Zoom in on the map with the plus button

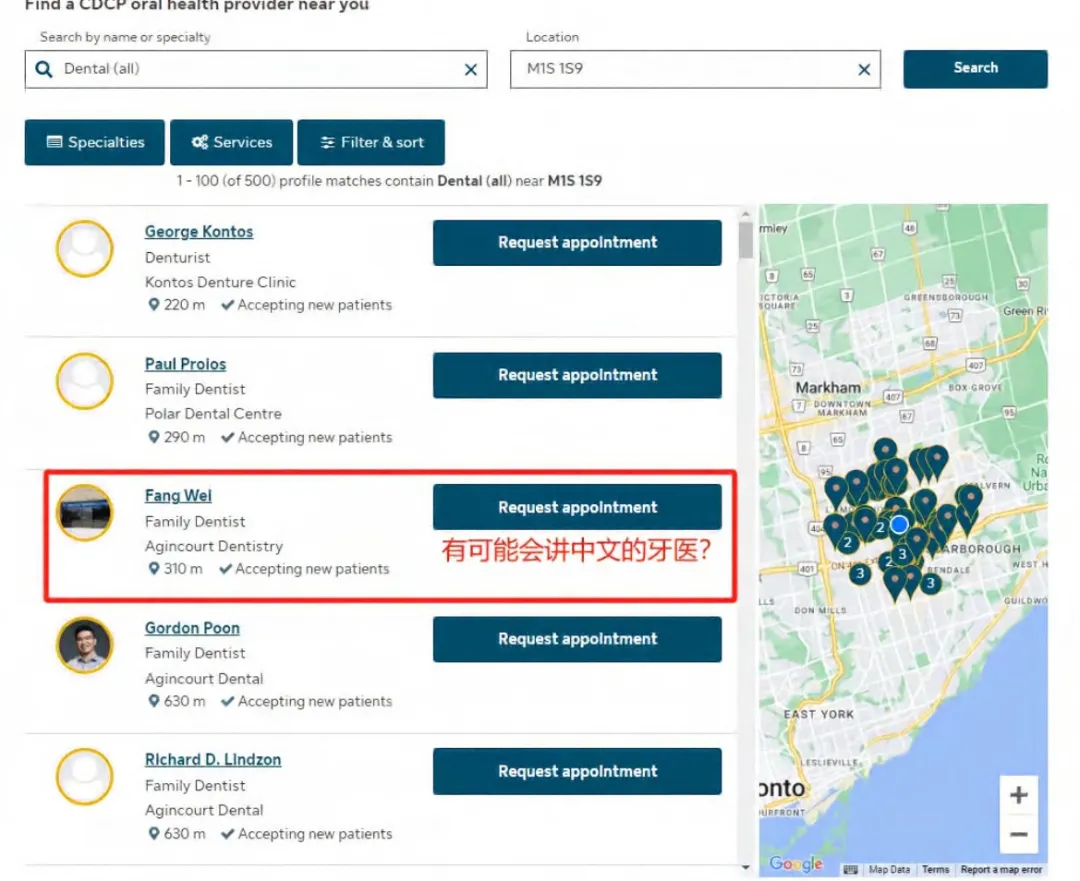1019,794
